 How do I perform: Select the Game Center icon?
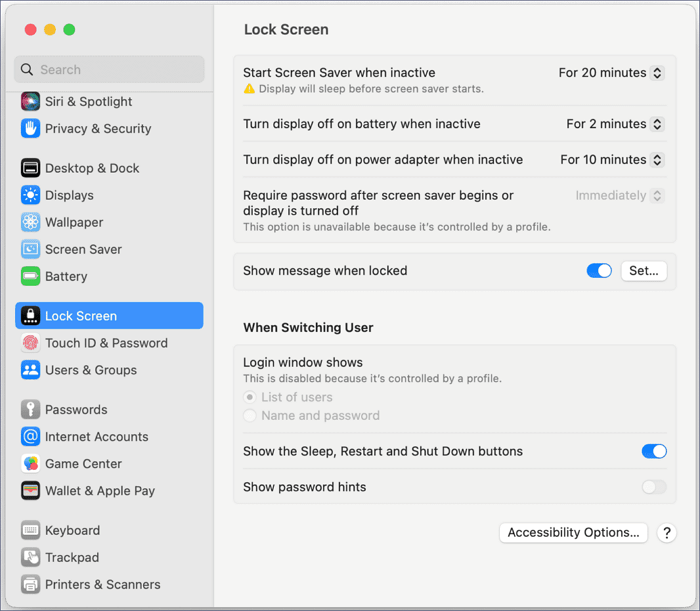[30, 465]
